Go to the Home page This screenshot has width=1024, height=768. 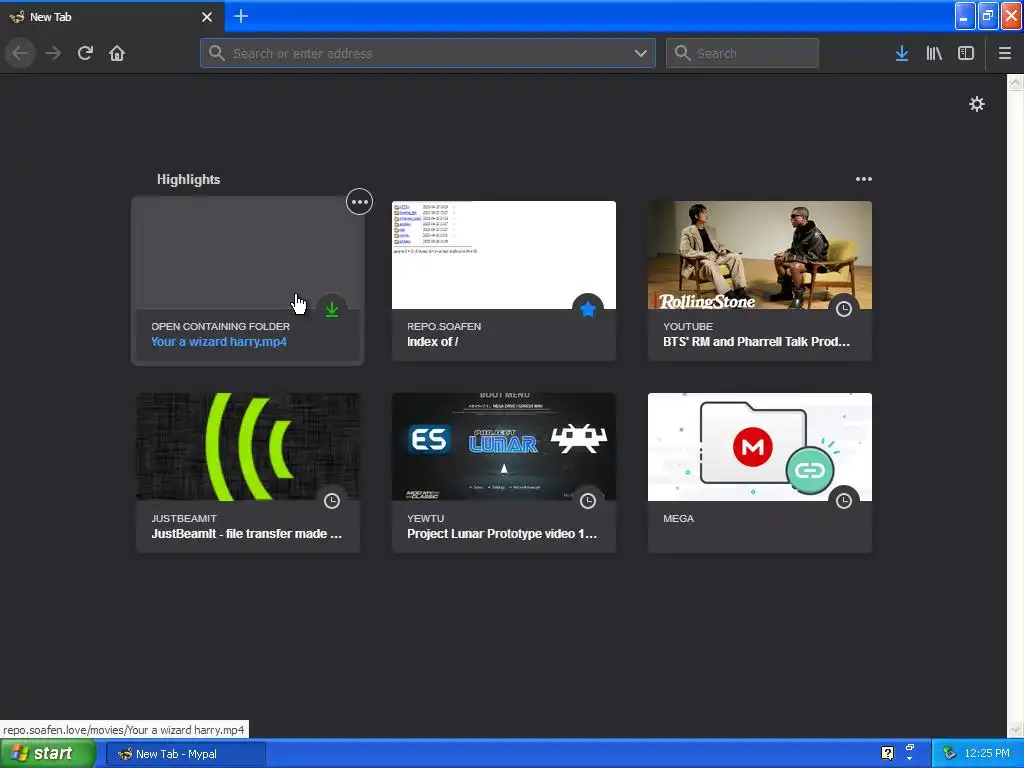pos(117,53)
